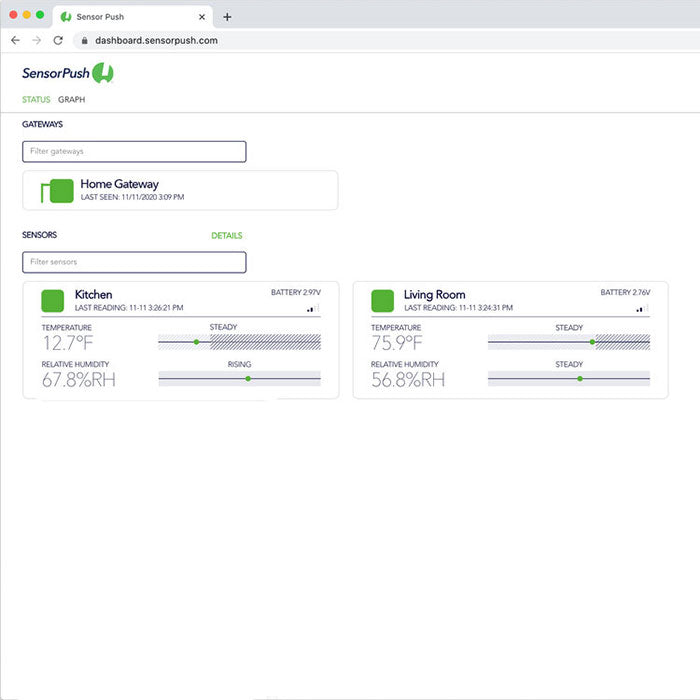Image resolution: width=700 pixels, height=700 pixels.
Task: Focus the Filter sensors search box
Action: 134,262
